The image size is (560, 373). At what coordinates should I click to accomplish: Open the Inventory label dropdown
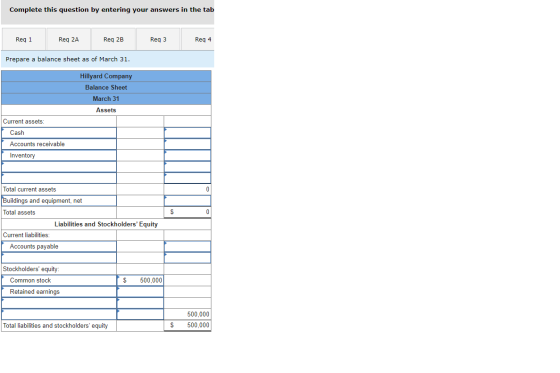tap(59, 155)
